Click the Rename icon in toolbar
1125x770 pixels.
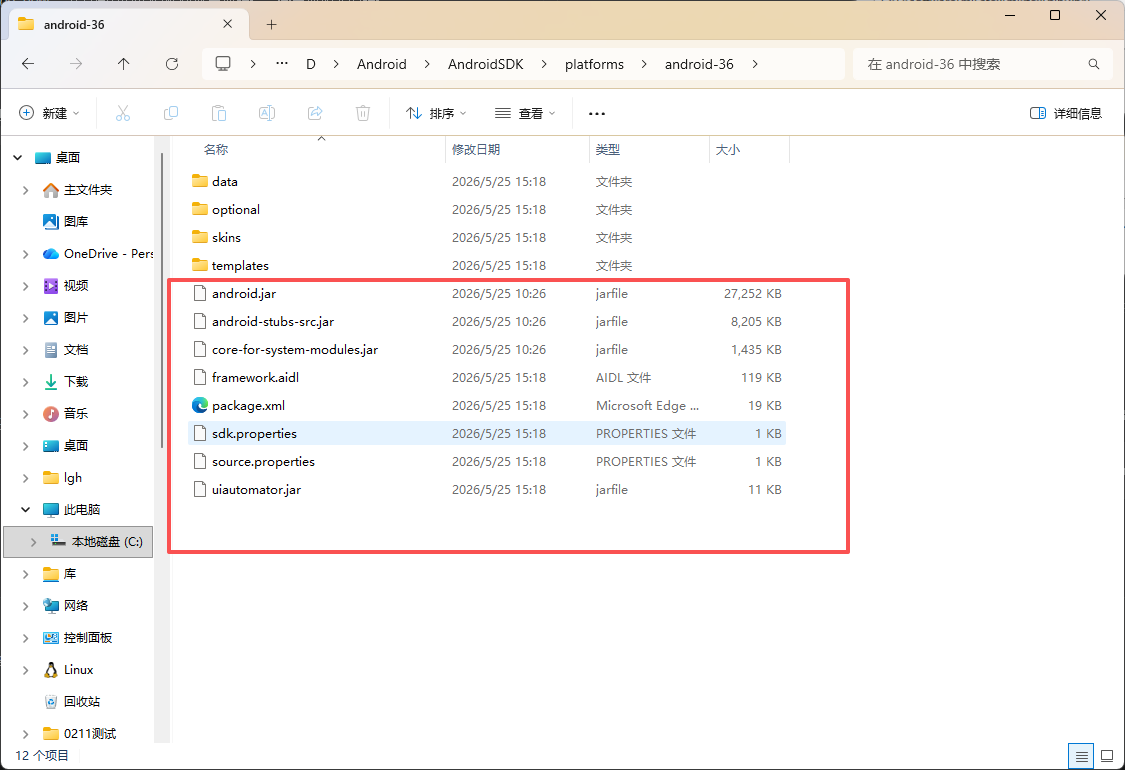[x=267, y=113]
